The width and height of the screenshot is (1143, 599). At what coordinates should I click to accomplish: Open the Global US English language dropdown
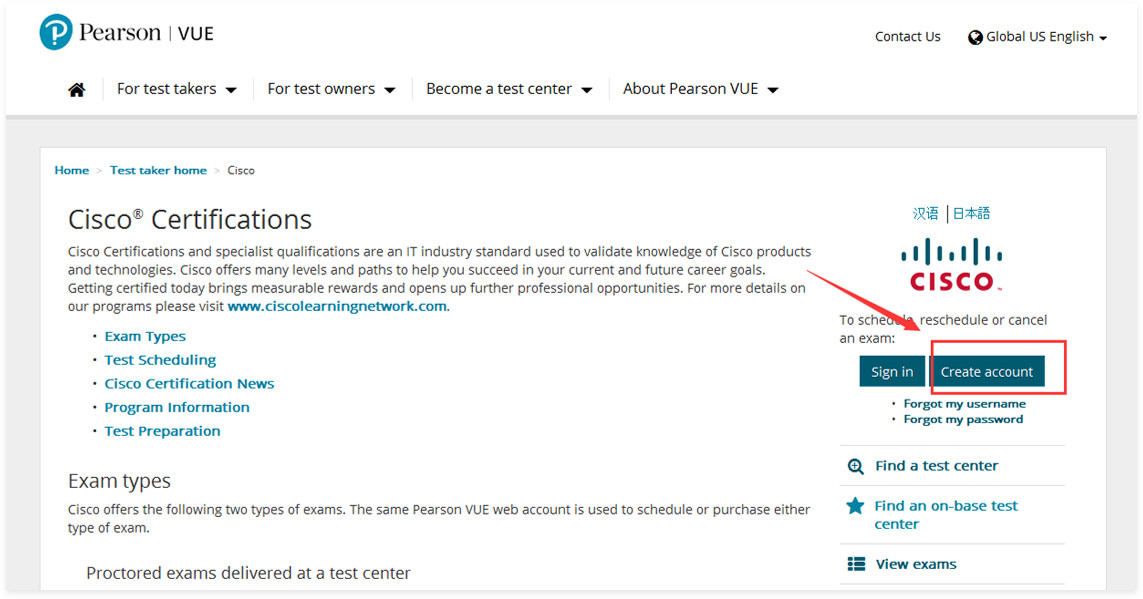point(1038,37)
